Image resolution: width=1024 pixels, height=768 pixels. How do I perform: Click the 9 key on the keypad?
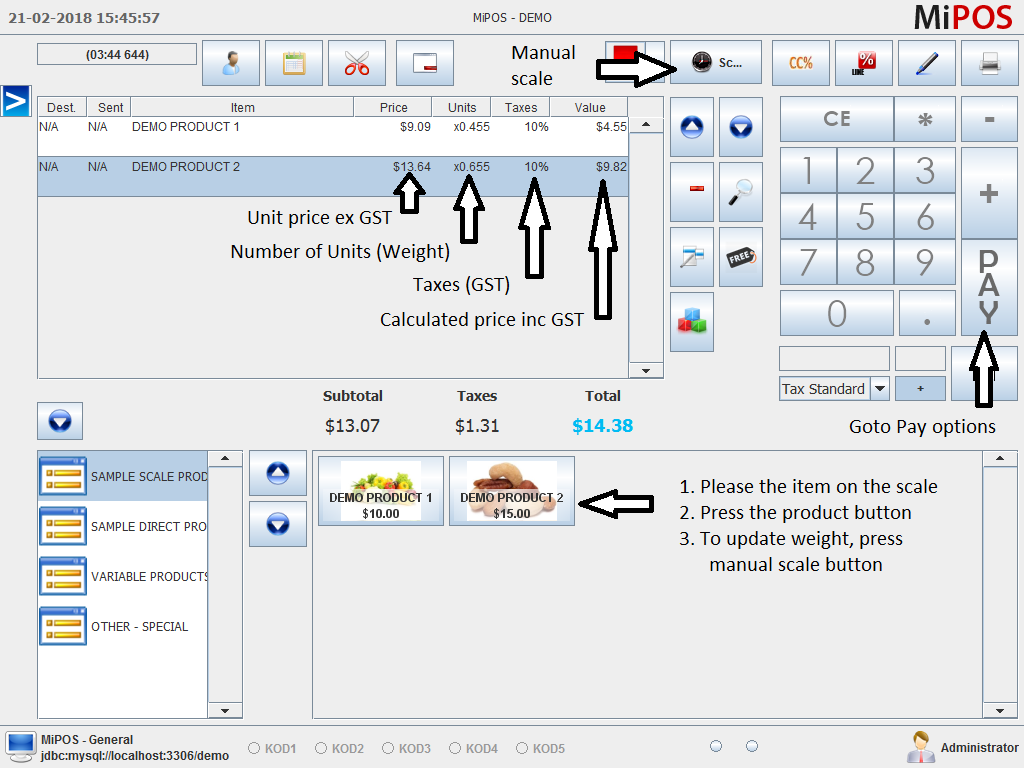[x=925, y=262]
